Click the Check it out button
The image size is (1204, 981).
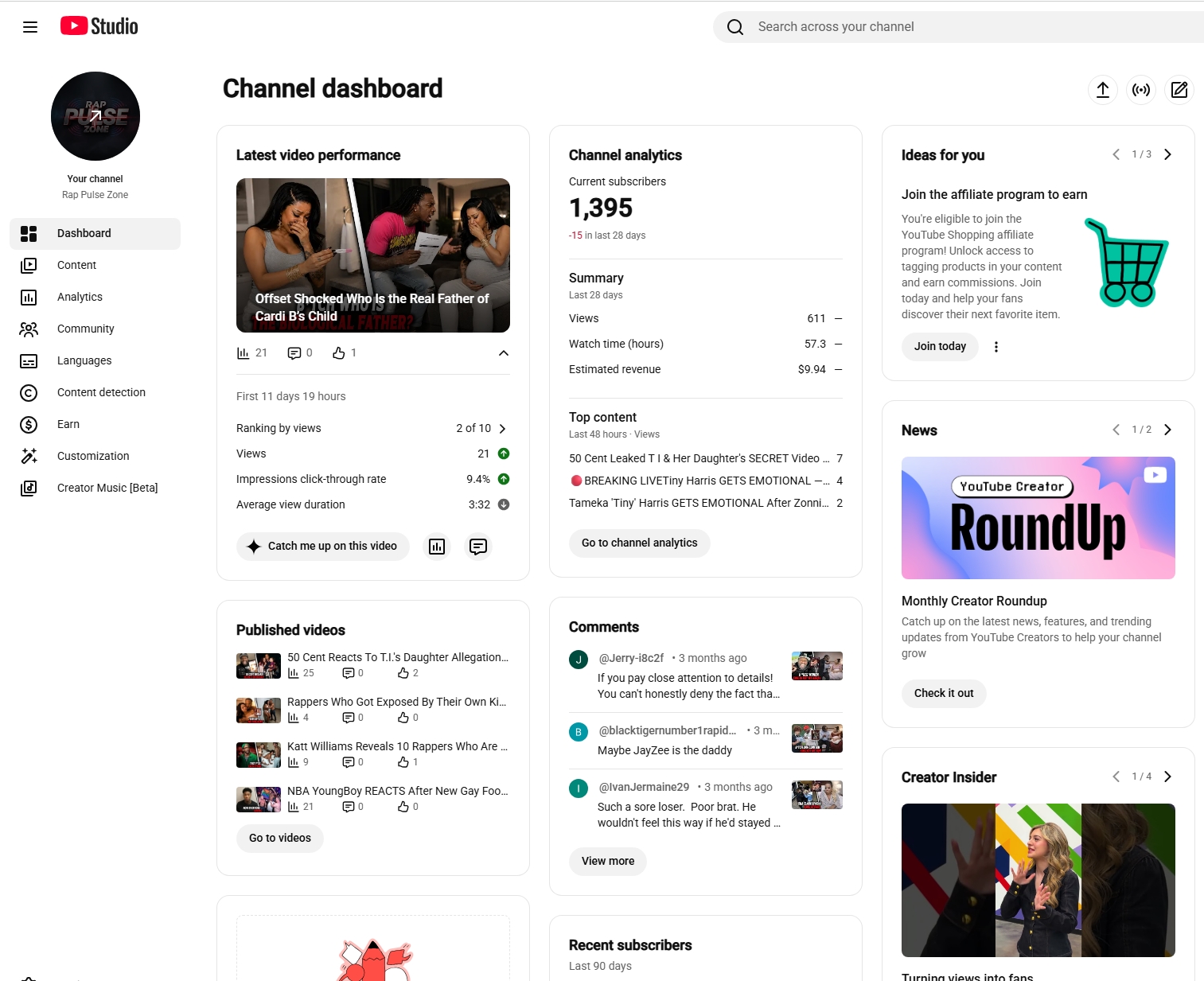(944, 694)
